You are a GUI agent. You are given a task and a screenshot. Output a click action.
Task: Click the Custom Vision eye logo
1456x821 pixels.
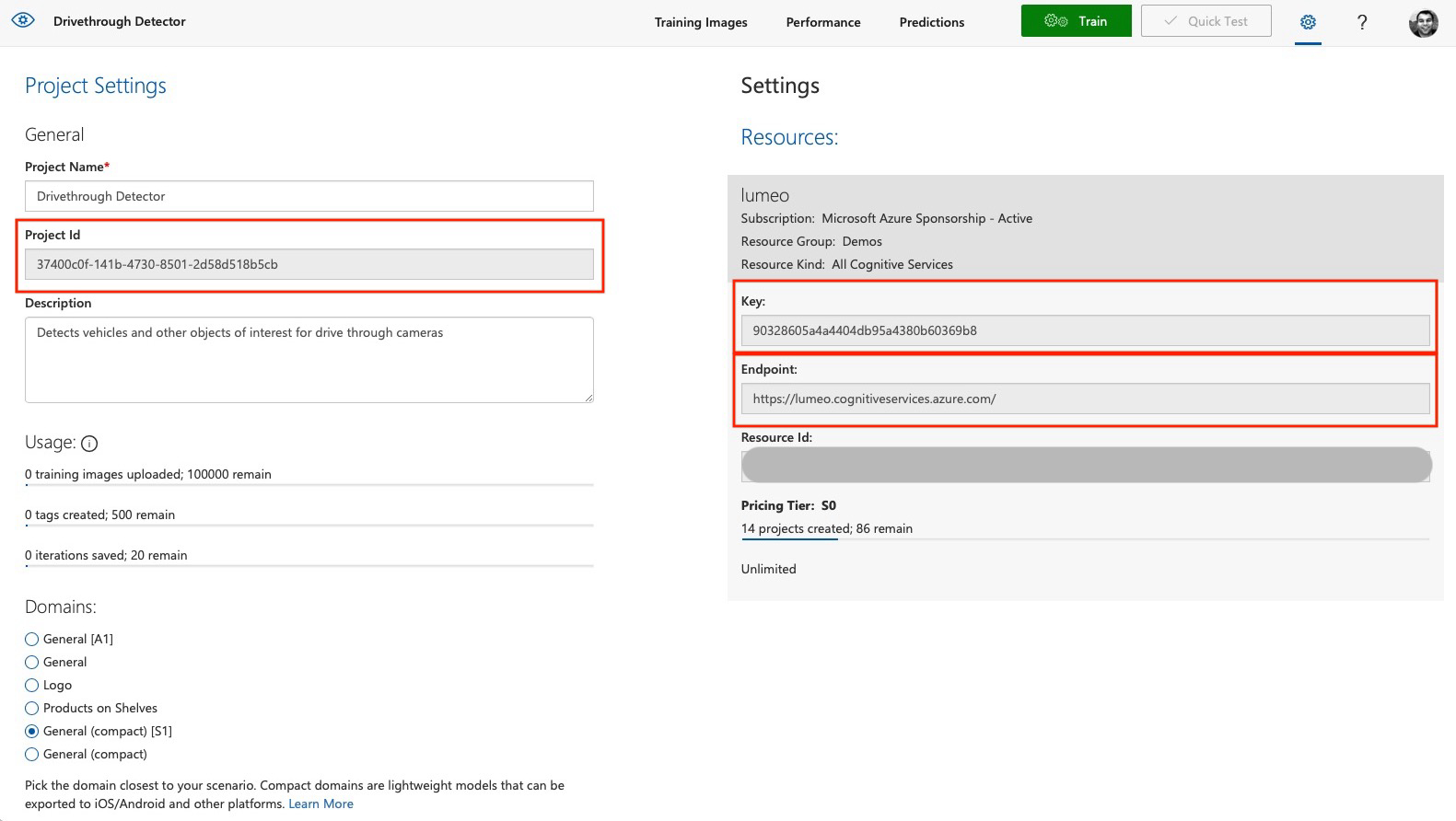pyautogui.click(x=23, y=20)
